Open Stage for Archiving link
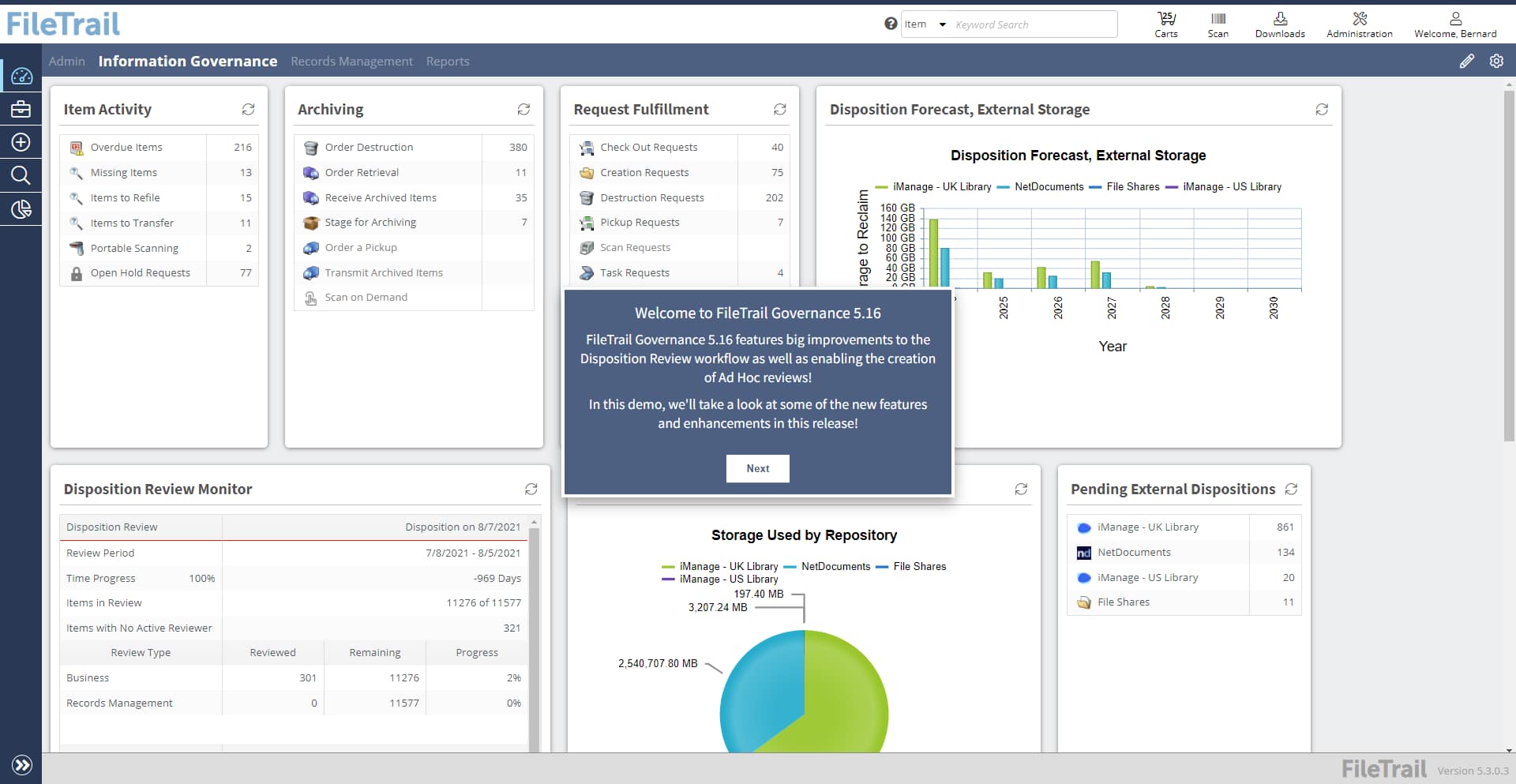 [x=370, y=222]
